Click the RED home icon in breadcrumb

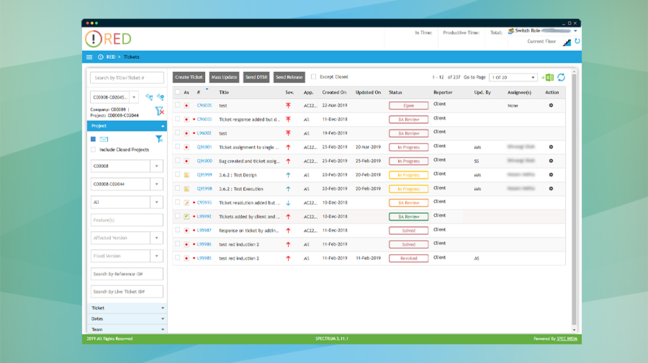pos(100,57)
